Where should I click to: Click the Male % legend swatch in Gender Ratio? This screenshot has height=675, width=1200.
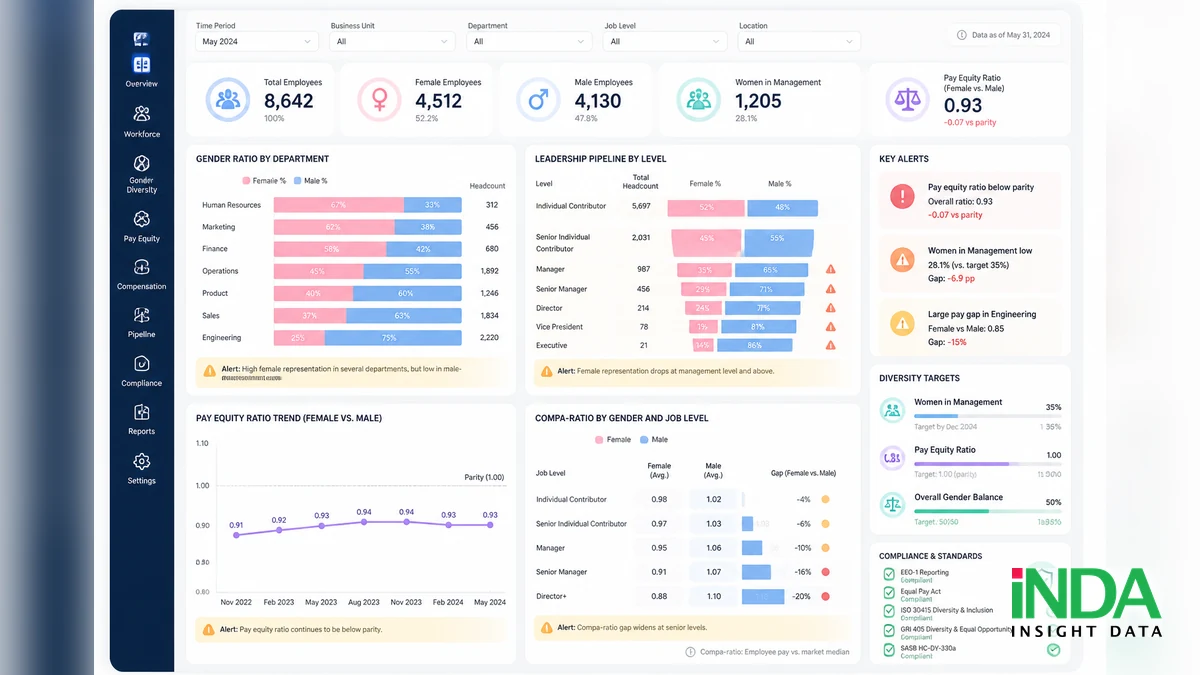click(297, 181)
